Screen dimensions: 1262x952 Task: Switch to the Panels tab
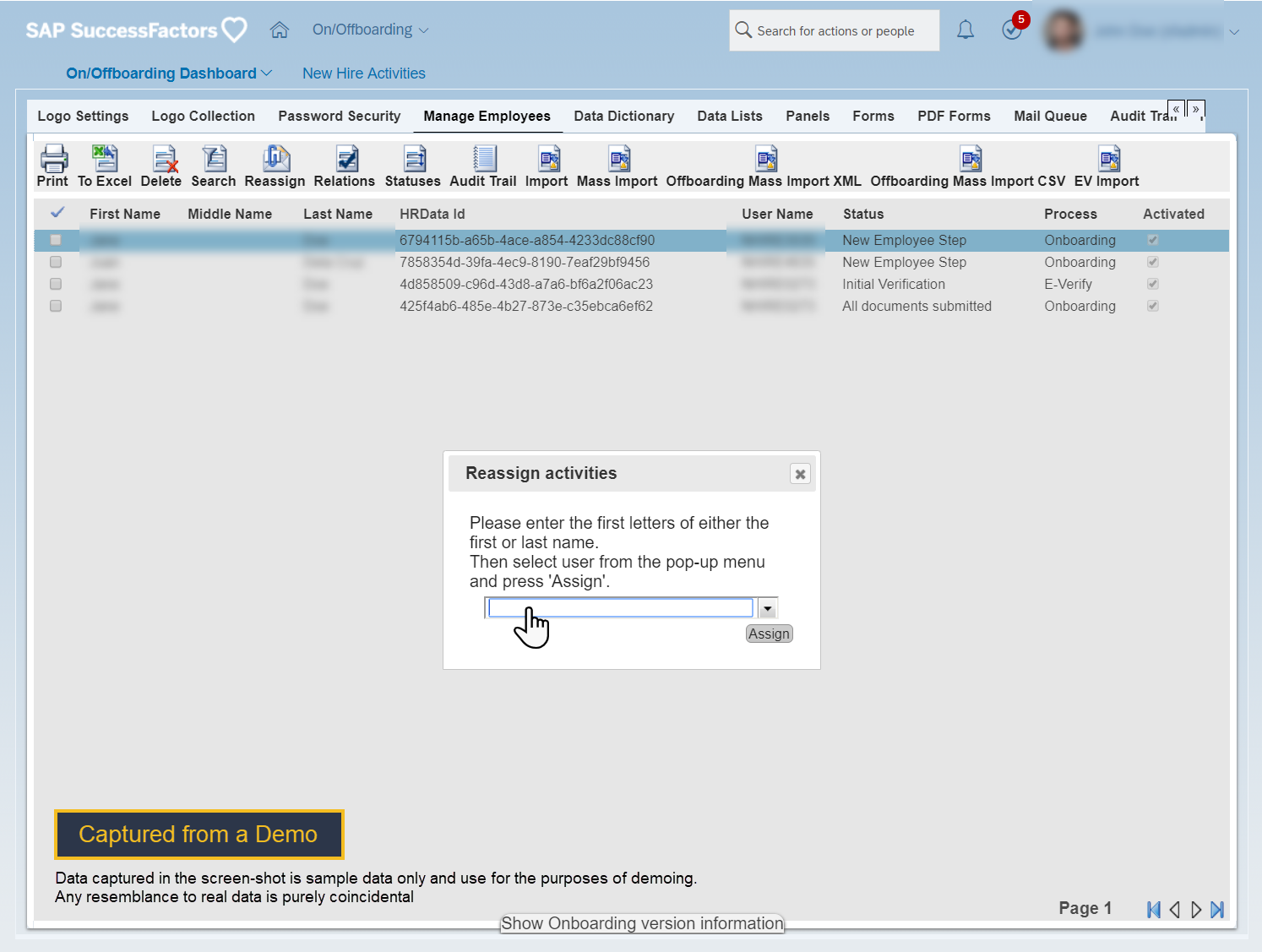808,116
